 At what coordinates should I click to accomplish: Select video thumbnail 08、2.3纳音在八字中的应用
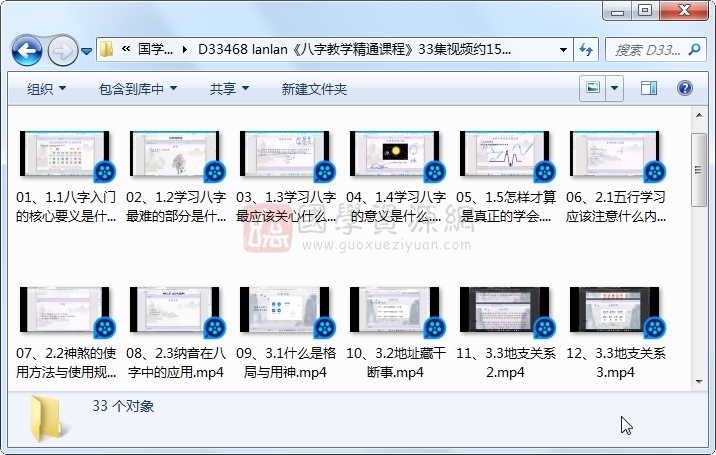point(176,312)
